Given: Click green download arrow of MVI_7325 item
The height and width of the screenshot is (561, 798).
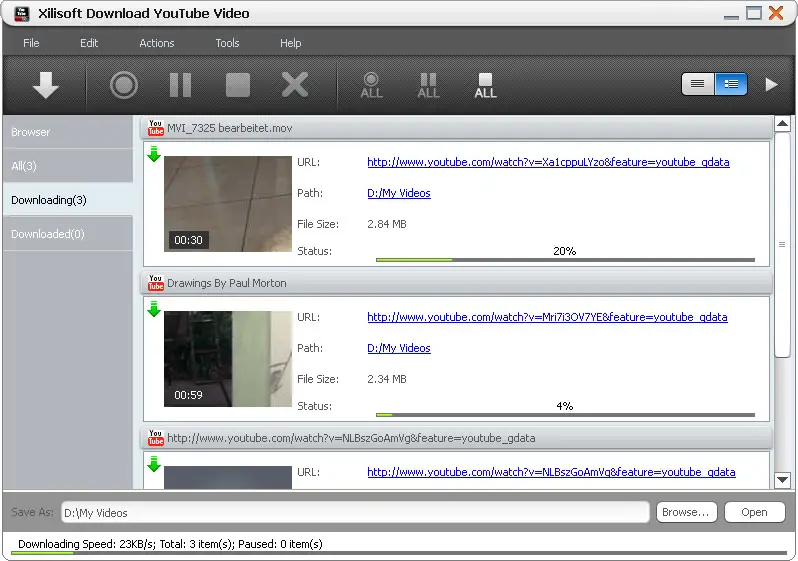Looking at the screenshot, I should [x=154, y=154].
